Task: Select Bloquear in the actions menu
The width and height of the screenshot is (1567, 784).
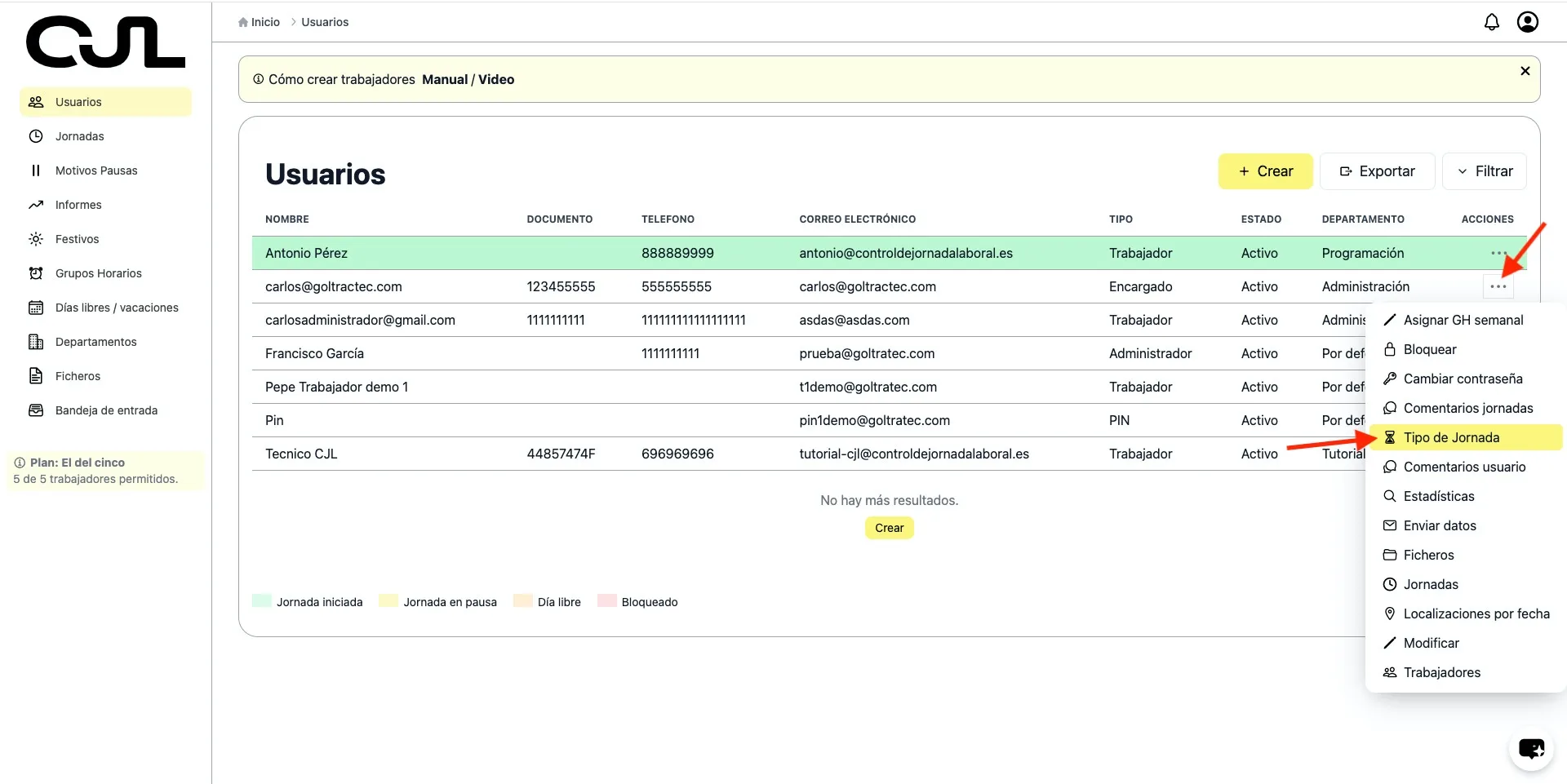Action: 1429,349
